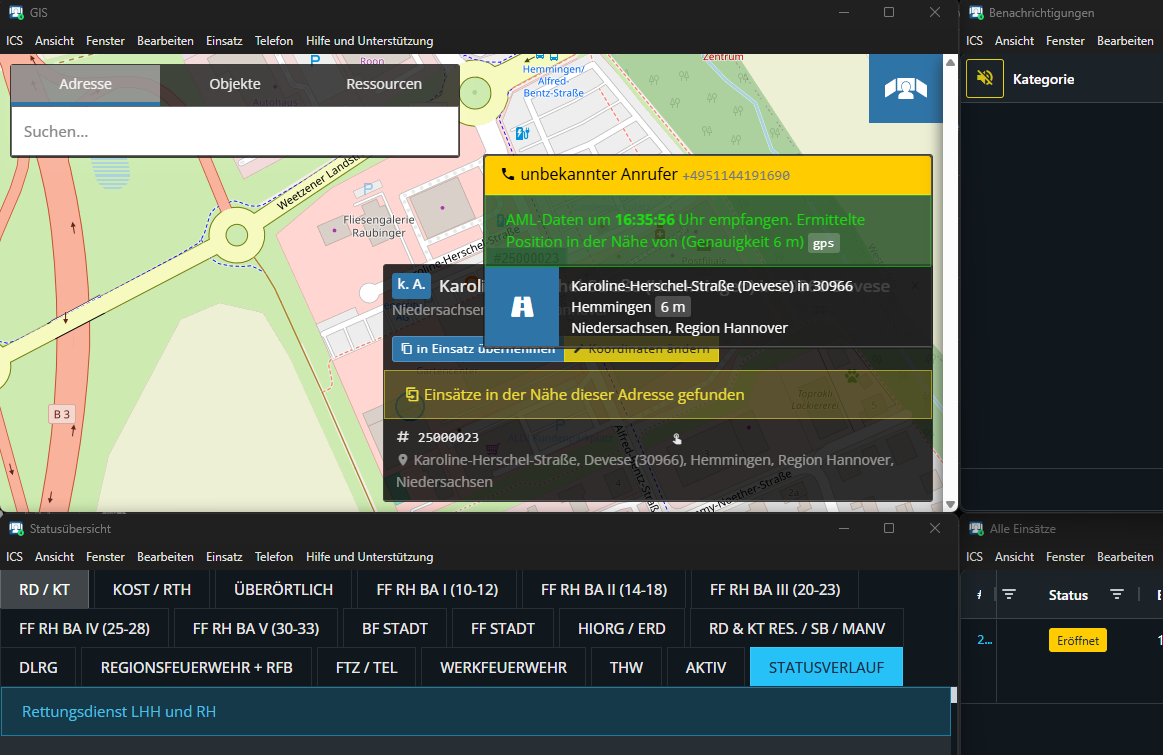Image resolution: width=1163 pixels, height=755 pixels.
Task: Click the call-taker headset icon on the map
Action: pos(906,89)
